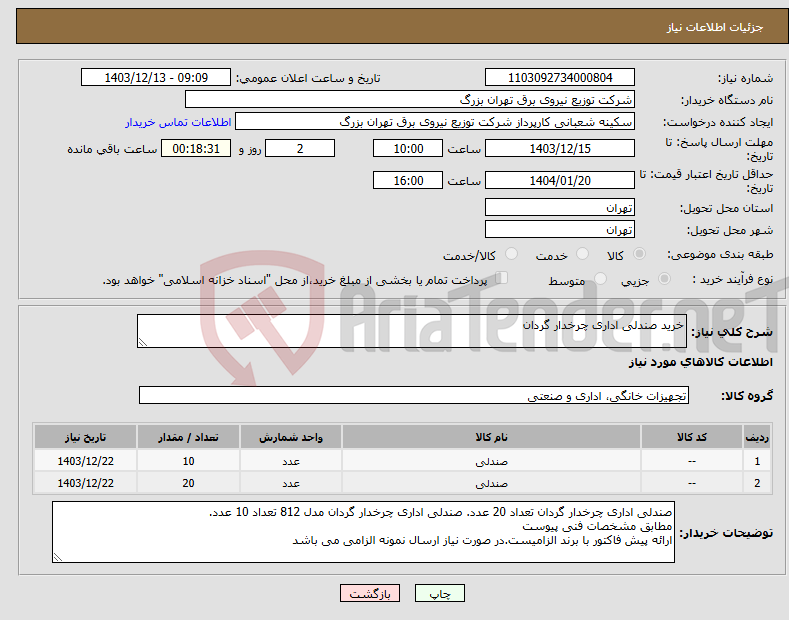This screenshot has height=620, width=789.
Task: Click the اطلاعات کالاهای مورد نیاز heading
Action: tap(700, 362)
